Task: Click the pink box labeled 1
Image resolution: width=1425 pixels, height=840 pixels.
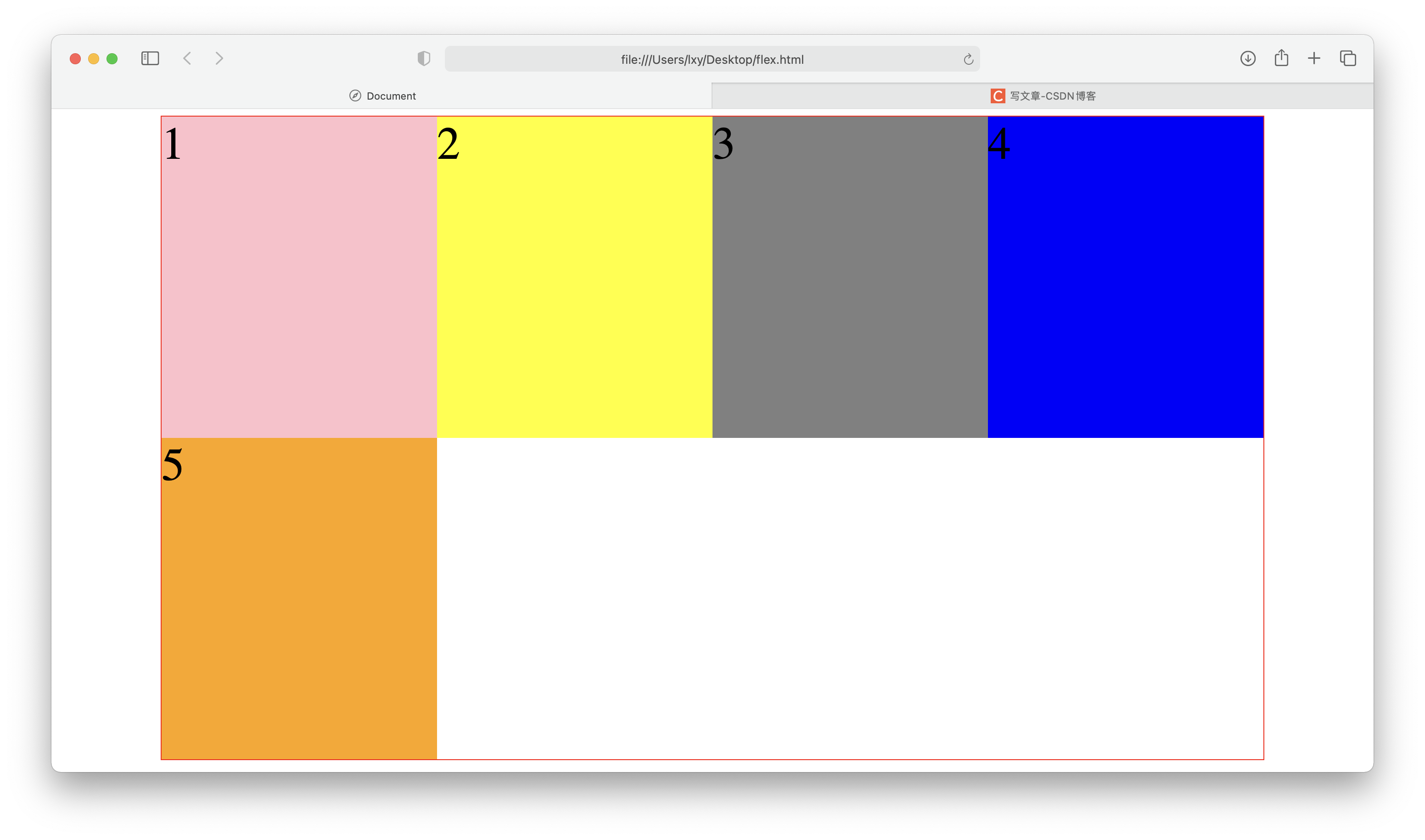Action: coord(299,277)
